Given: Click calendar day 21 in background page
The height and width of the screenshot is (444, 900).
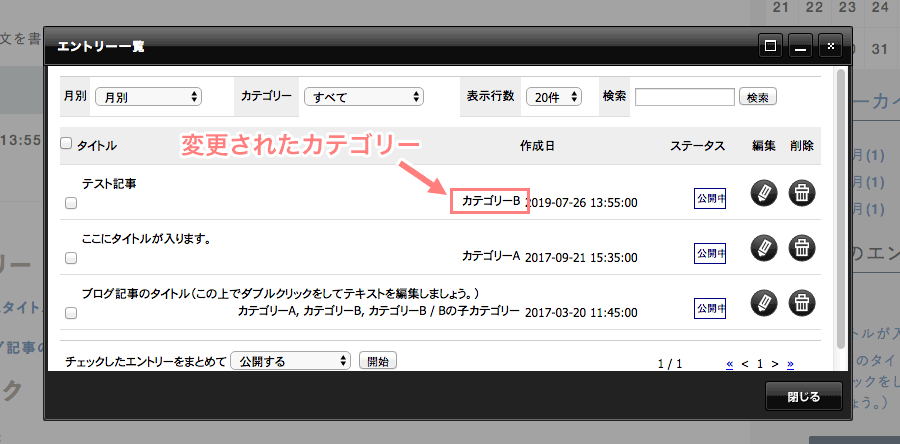Looking at the screenshot, I should (781, 7).
